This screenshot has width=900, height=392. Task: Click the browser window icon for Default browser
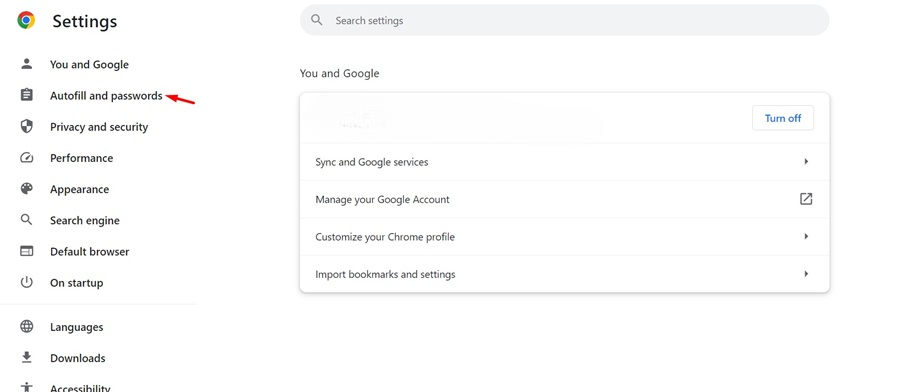click(26, 251)
